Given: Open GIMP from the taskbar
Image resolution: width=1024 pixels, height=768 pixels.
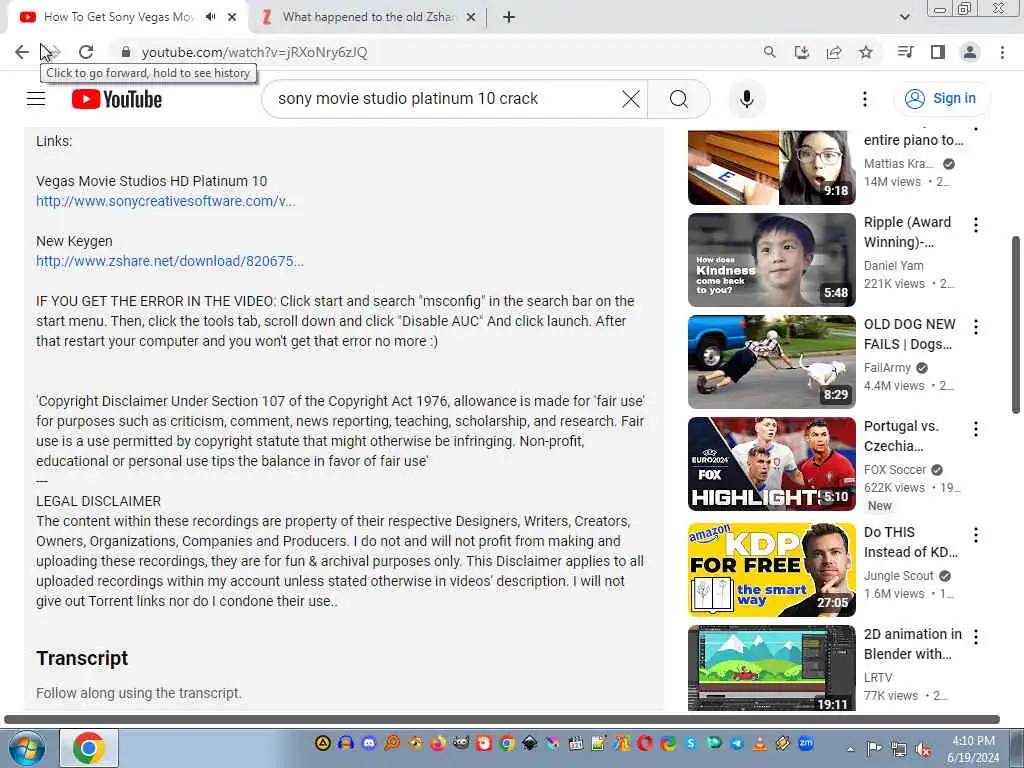Looking at the screenshot, I should [461, 743].
